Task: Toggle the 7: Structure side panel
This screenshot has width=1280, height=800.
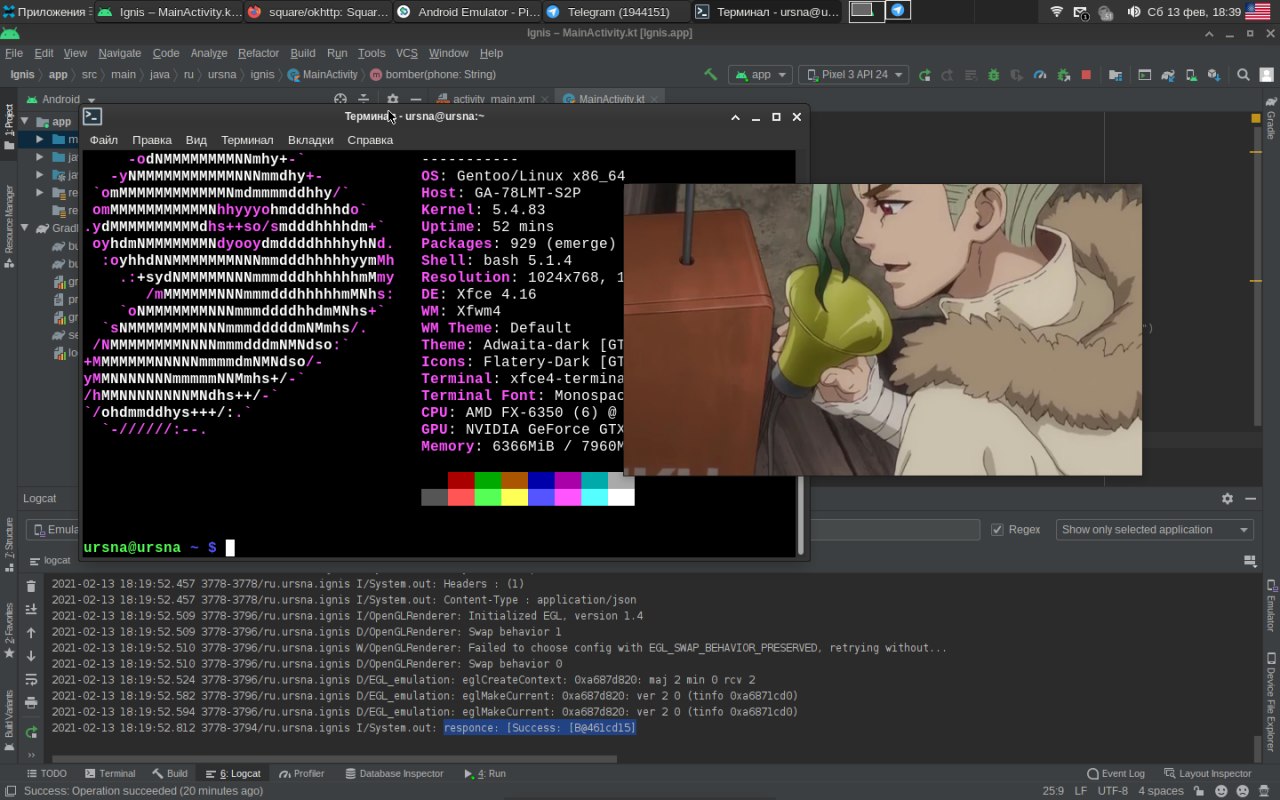Action: (x=9, y=543)
